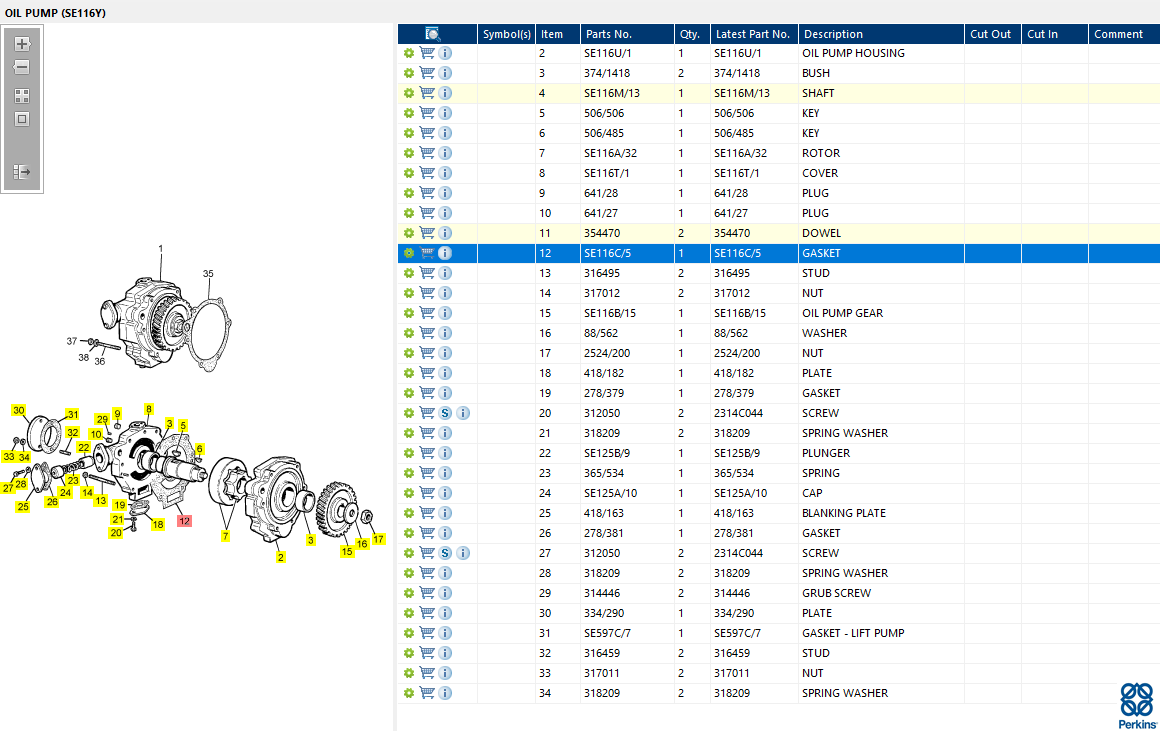The width and height of the screenshot is (1160, 731).
Task: Click description 'OIL PUMP HOUSING'
Action: point(853,53)
